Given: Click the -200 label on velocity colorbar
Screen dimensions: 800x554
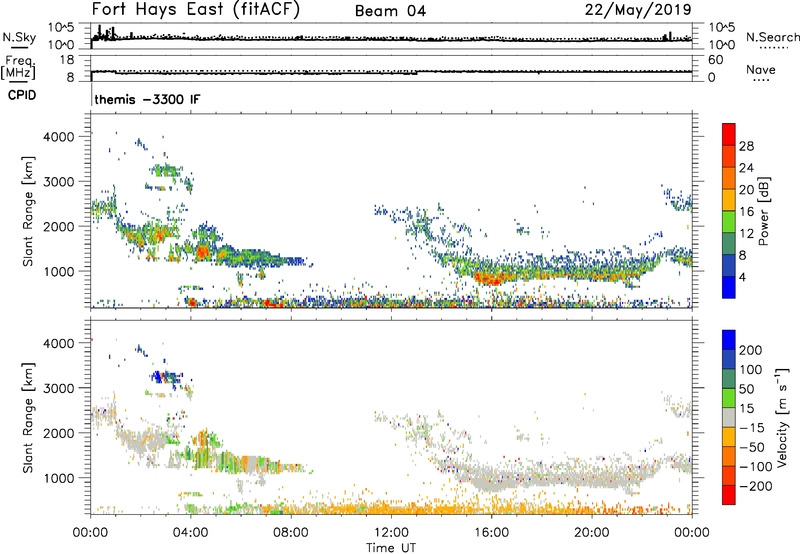Looking at the screenshot, I should 755,486.
